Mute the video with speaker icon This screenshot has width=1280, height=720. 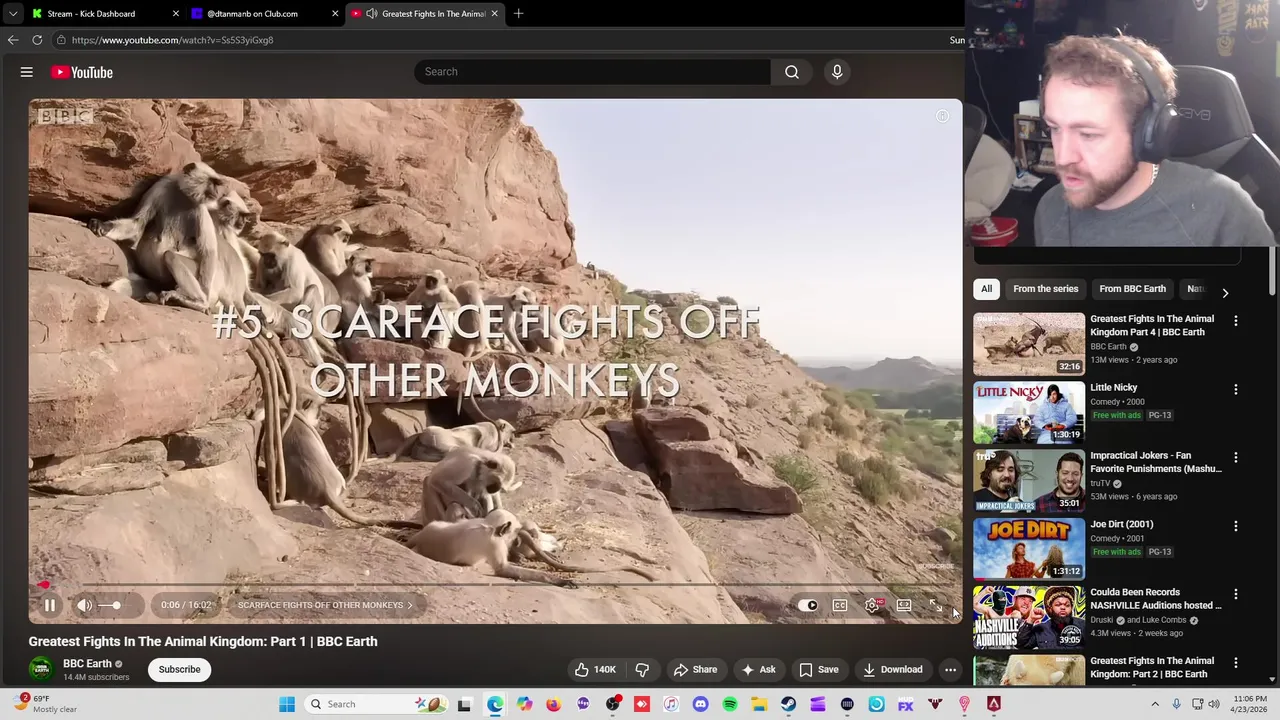click(85, 605)
